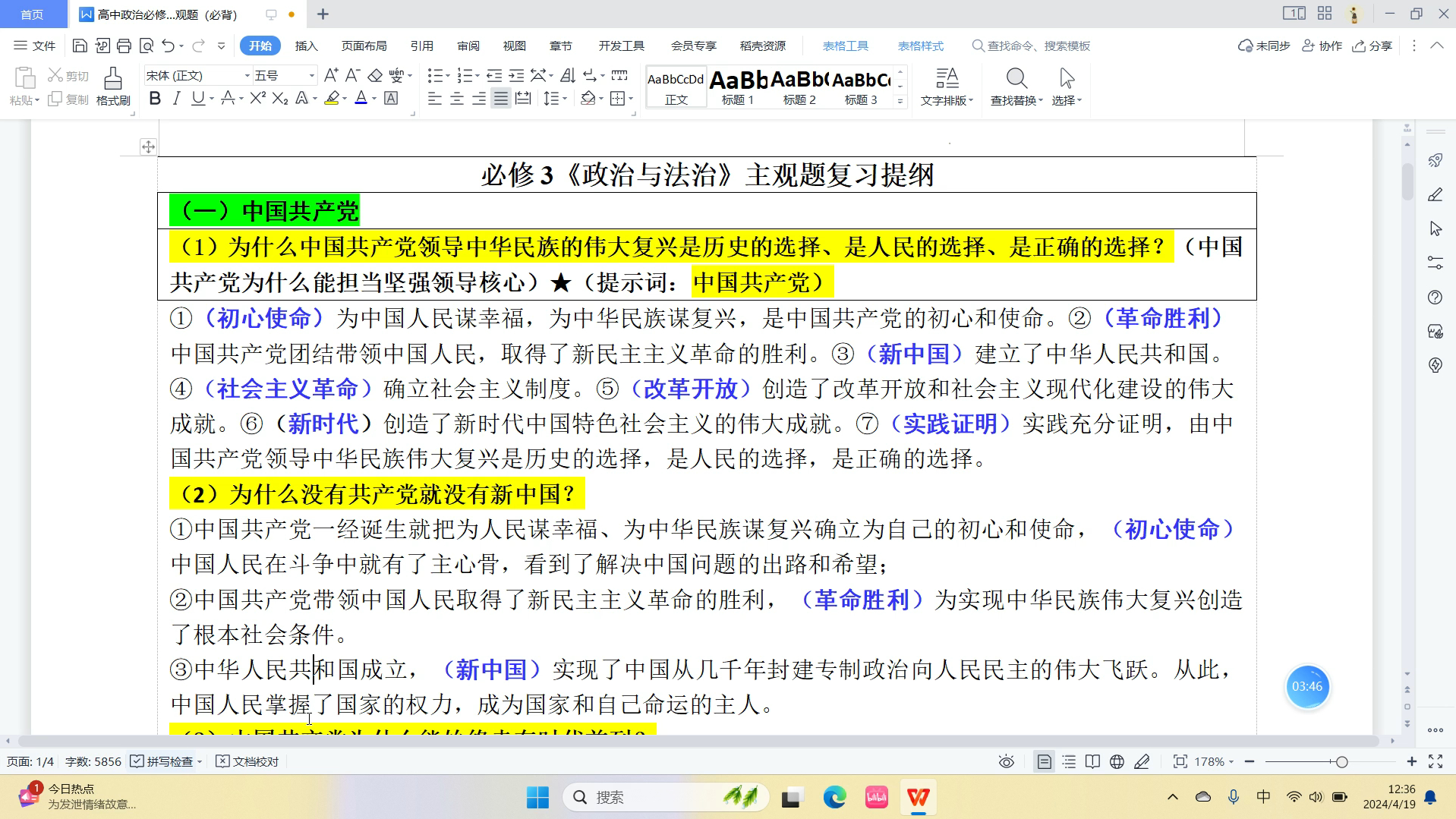Screen dimensions: 1456x819
Task: Open the 表格工具 tab
Action: (846, 46)
